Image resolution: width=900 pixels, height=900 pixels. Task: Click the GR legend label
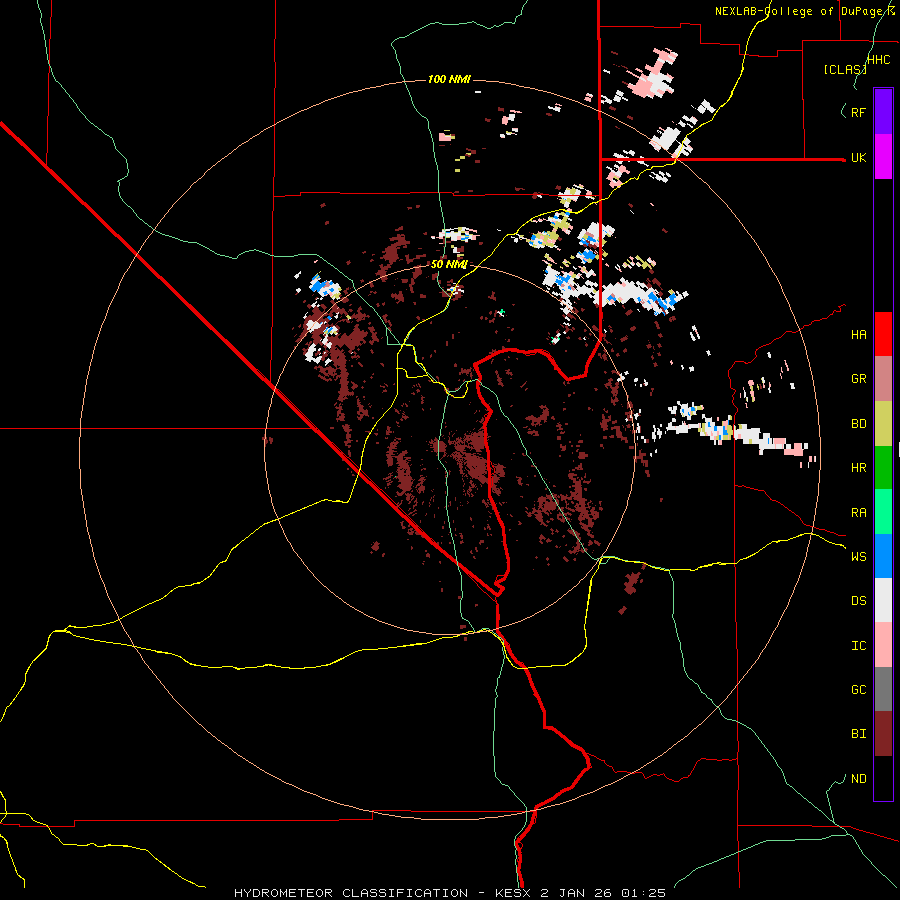858,379
